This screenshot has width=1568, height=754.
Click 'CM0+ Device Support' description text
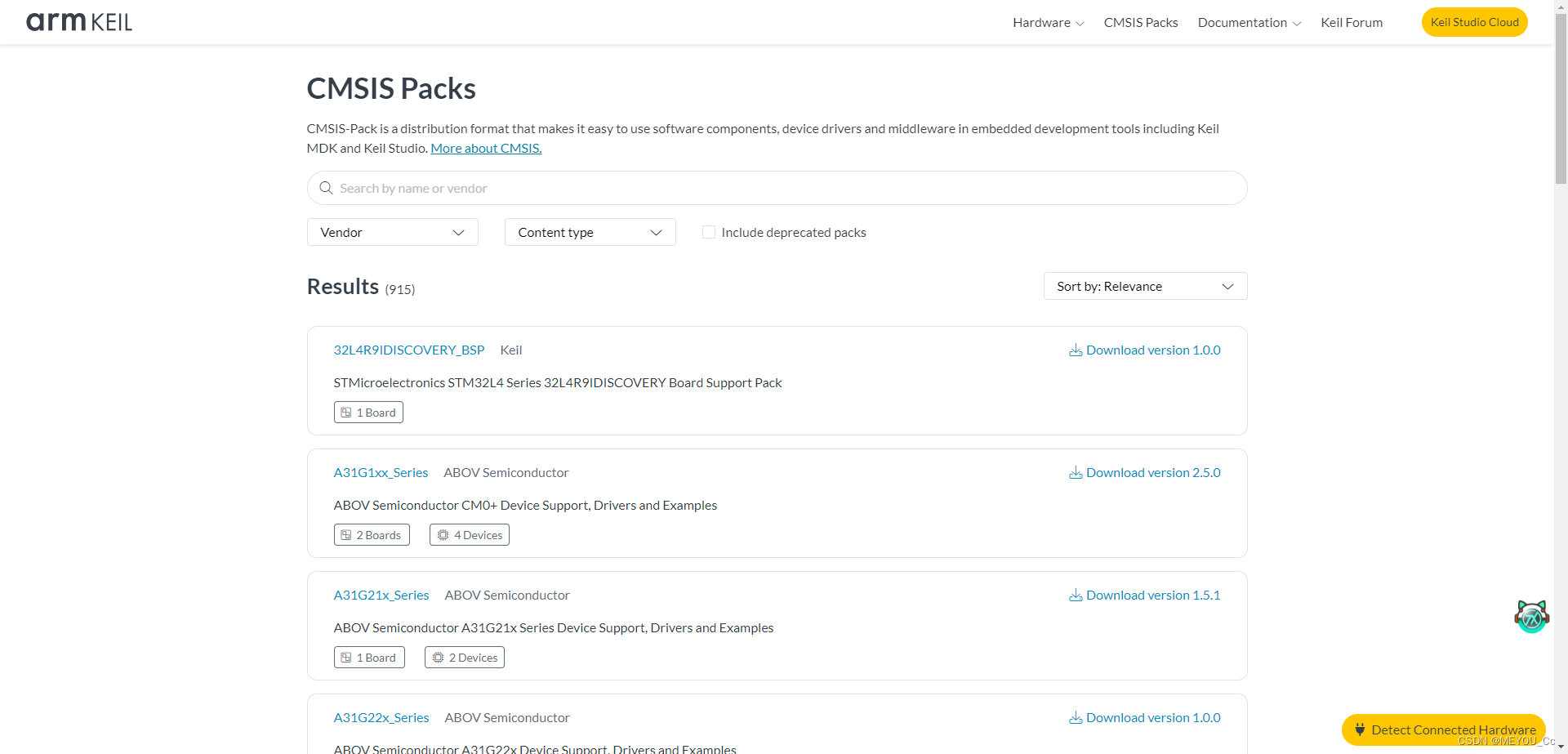pyautogui.click(x=526, y=505)
